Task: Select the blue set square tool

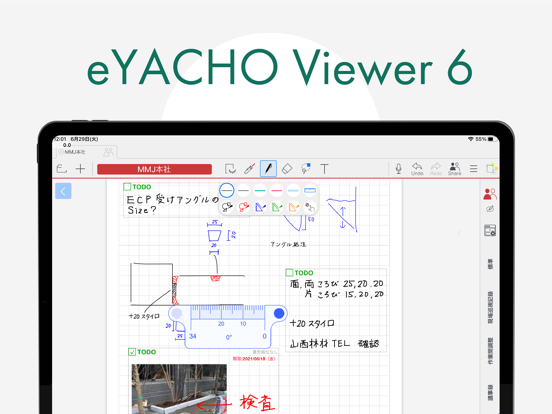Action: pyautogui.click(x=260, y=207)
